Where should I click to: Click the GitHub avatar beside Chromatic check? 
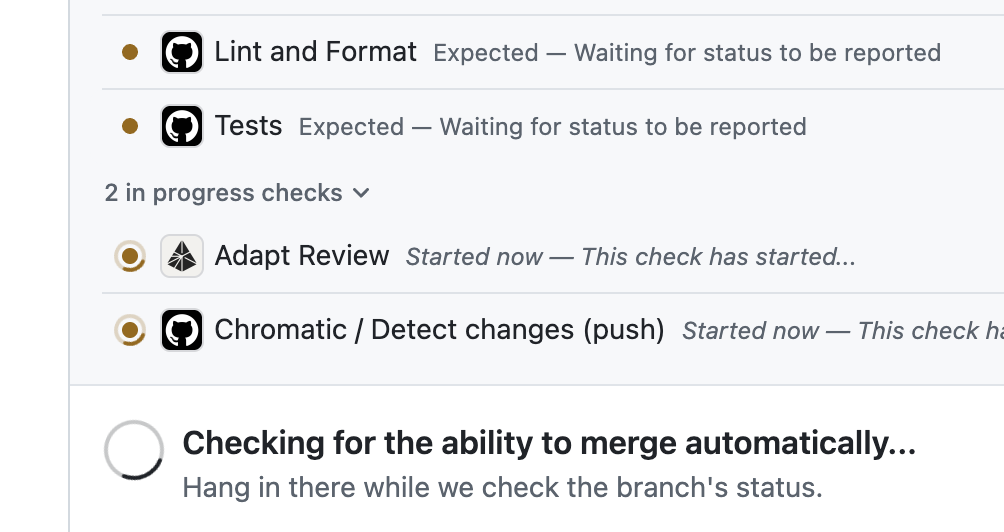(182, 330)
